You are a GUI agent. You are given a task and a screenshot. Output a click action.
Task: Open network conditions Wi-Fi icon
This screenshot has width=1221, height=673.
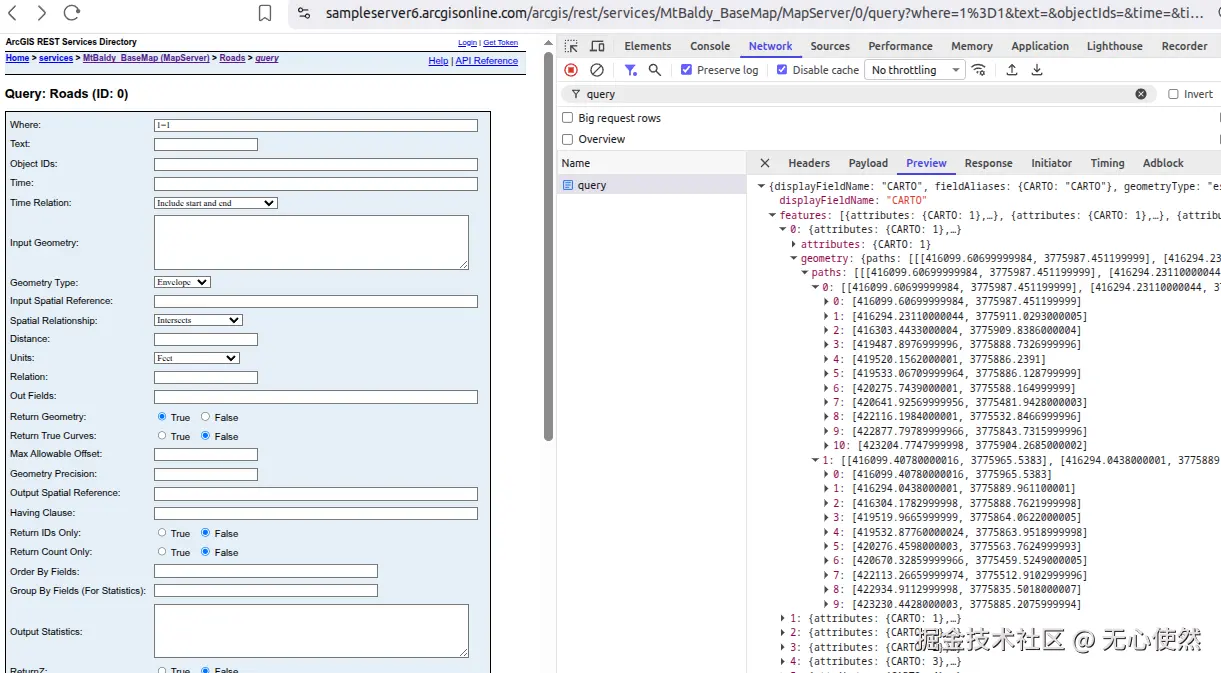pyautogui.click(x=979, y=70)
